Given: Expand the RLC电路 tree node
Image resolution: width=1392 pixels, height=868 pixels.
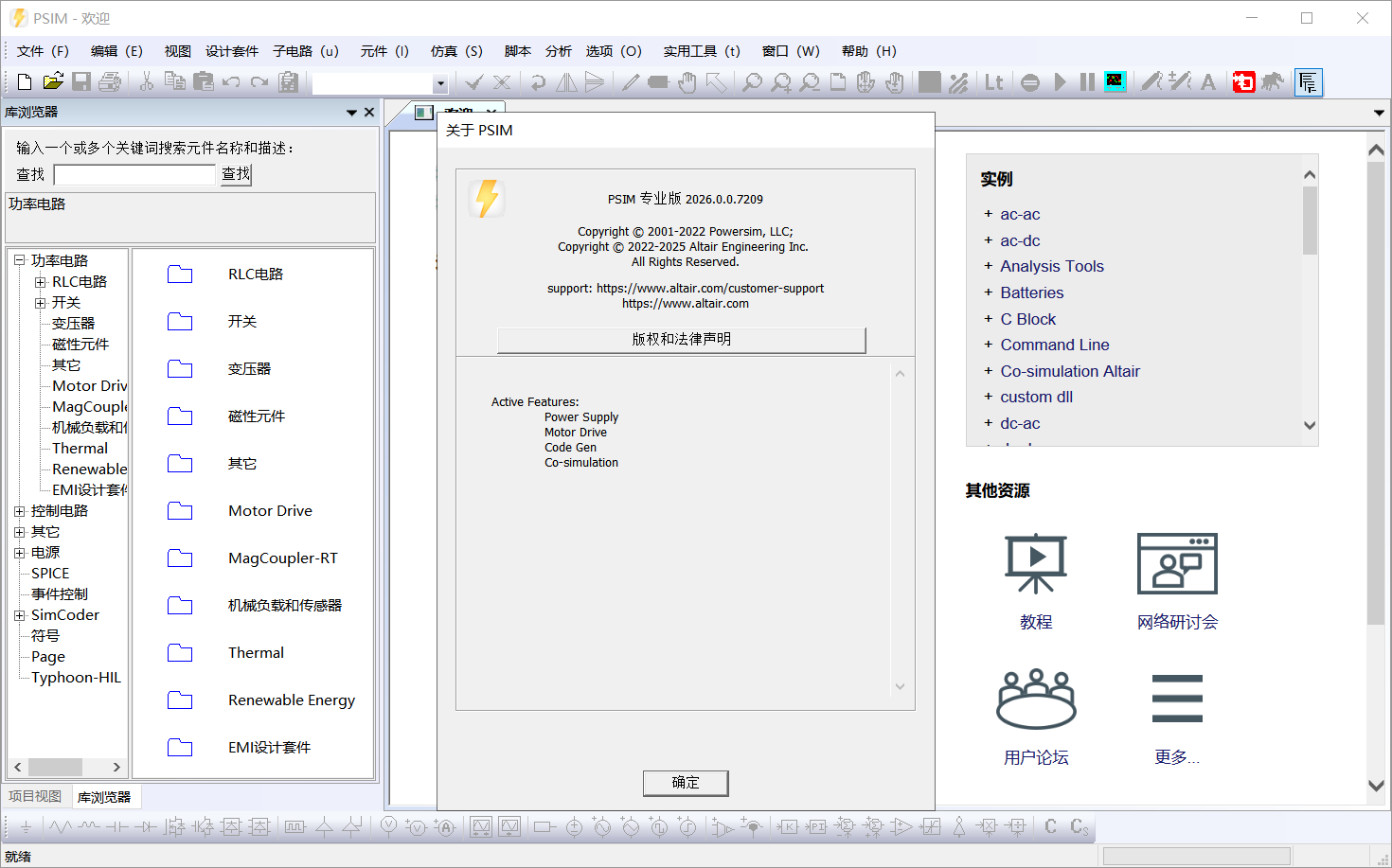Looking at the screenshot, I should (40, 282).
